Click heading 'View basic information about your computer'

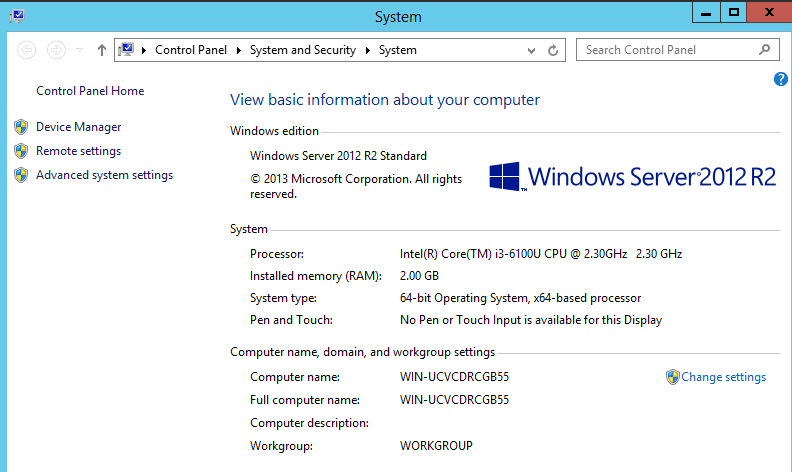pos(385,100)
